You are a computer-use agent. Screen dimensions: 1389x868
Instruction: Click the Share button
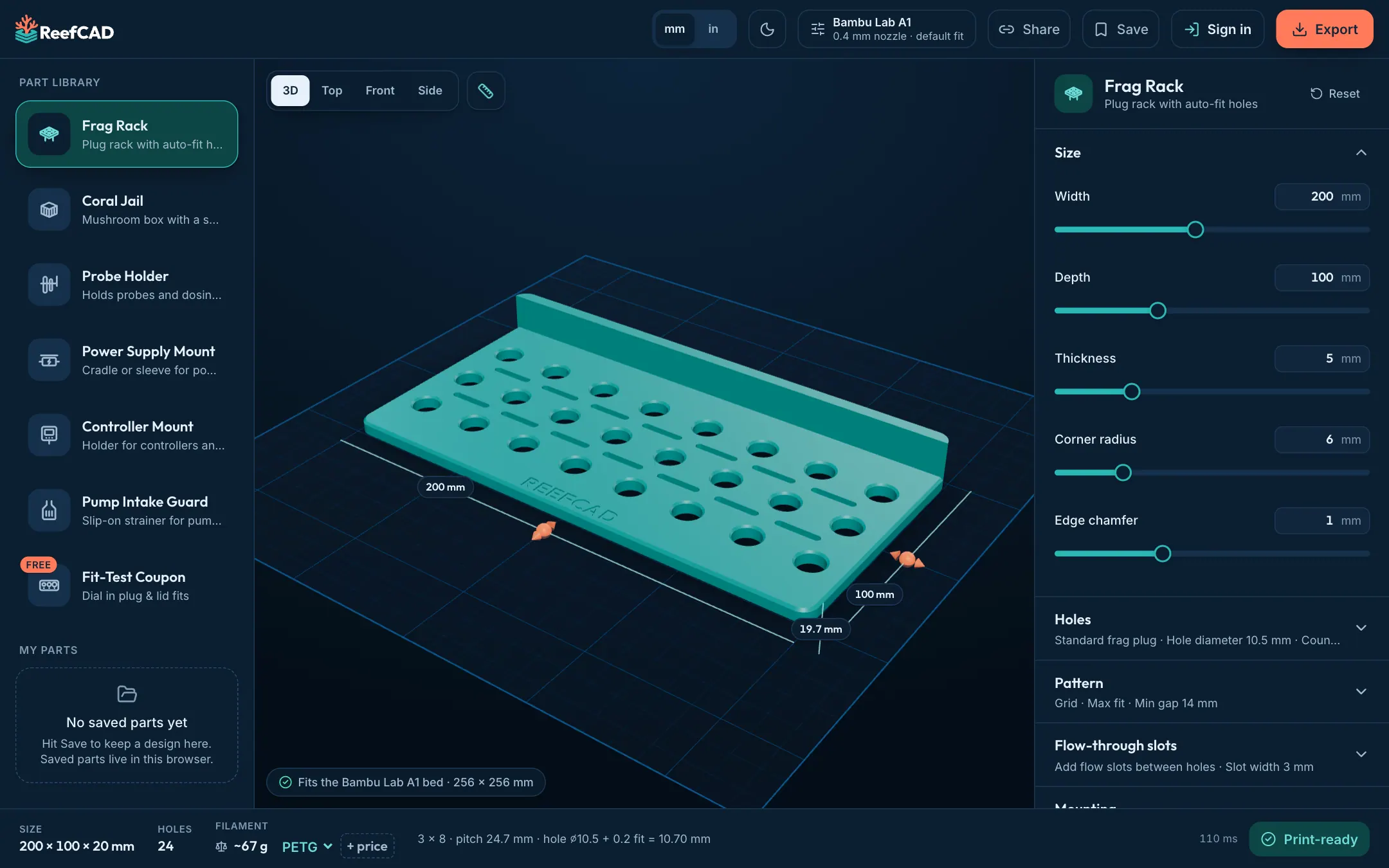[1029, 29]
